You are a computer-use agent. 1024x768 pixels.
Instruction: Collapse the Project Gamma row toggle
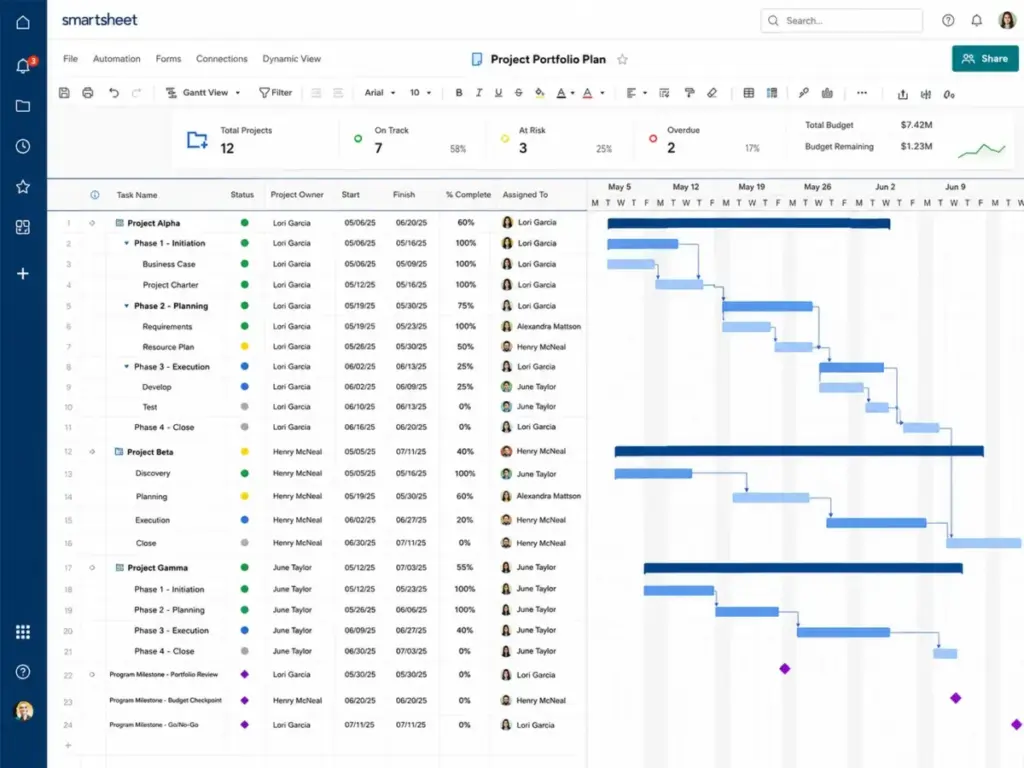point(92,568)
